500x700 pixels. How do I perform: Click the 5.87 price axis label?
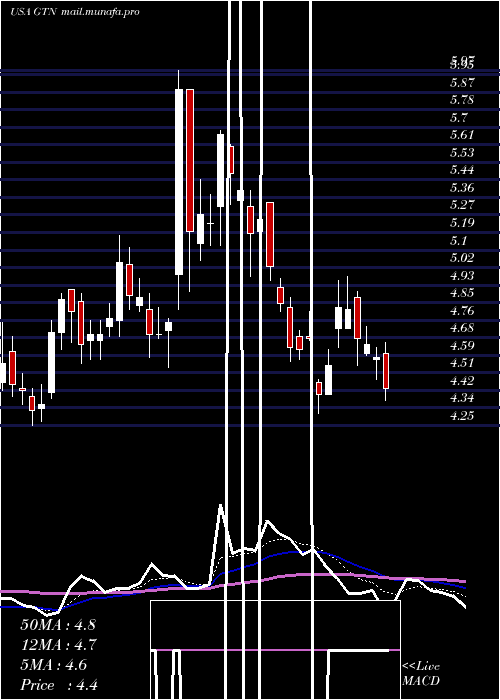click(x=462, y=83)
